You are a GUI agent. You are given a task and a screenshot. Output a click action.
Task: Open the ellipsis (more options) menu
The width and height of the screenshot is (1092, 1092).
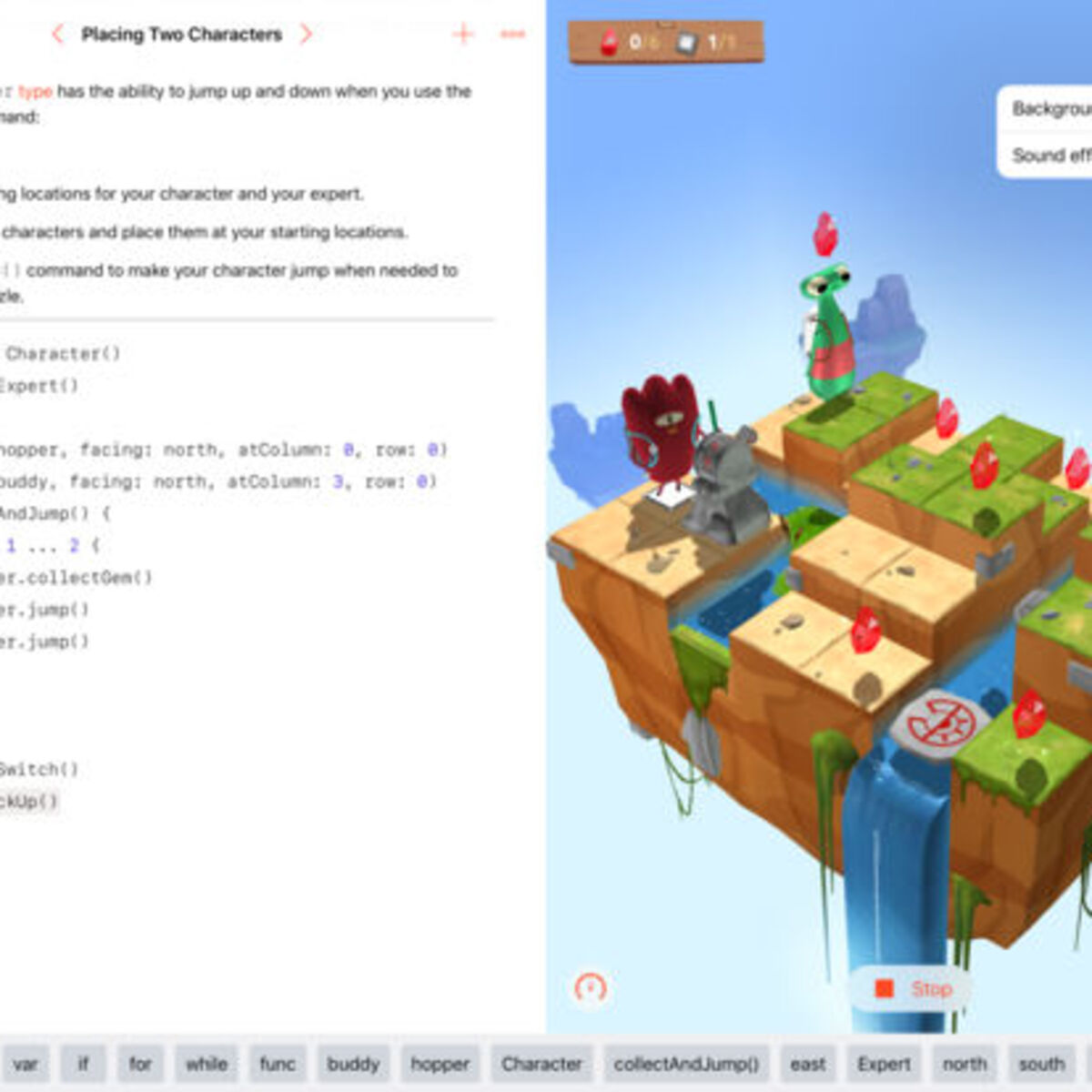click(512, 34)
